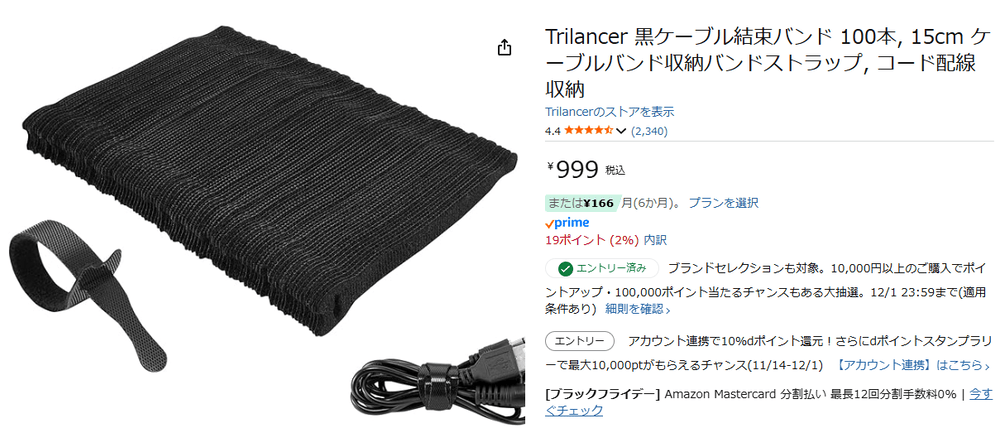Viewport: 1000px width, 428px height.
Task: Click the star rating icons
Action: (589, 131)
